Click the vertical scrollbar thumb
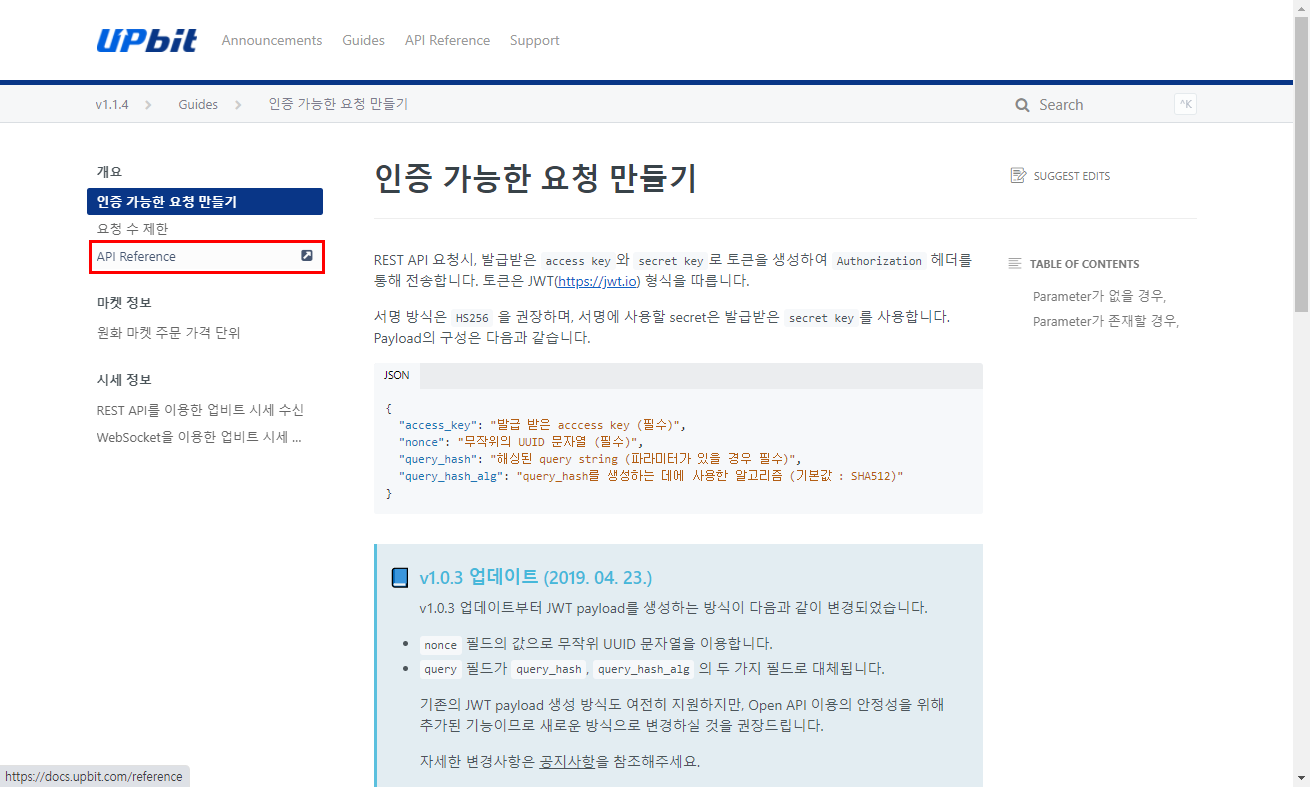Image resolution: width=1310 pixels, height=787 pixels. coord(1301,165)
